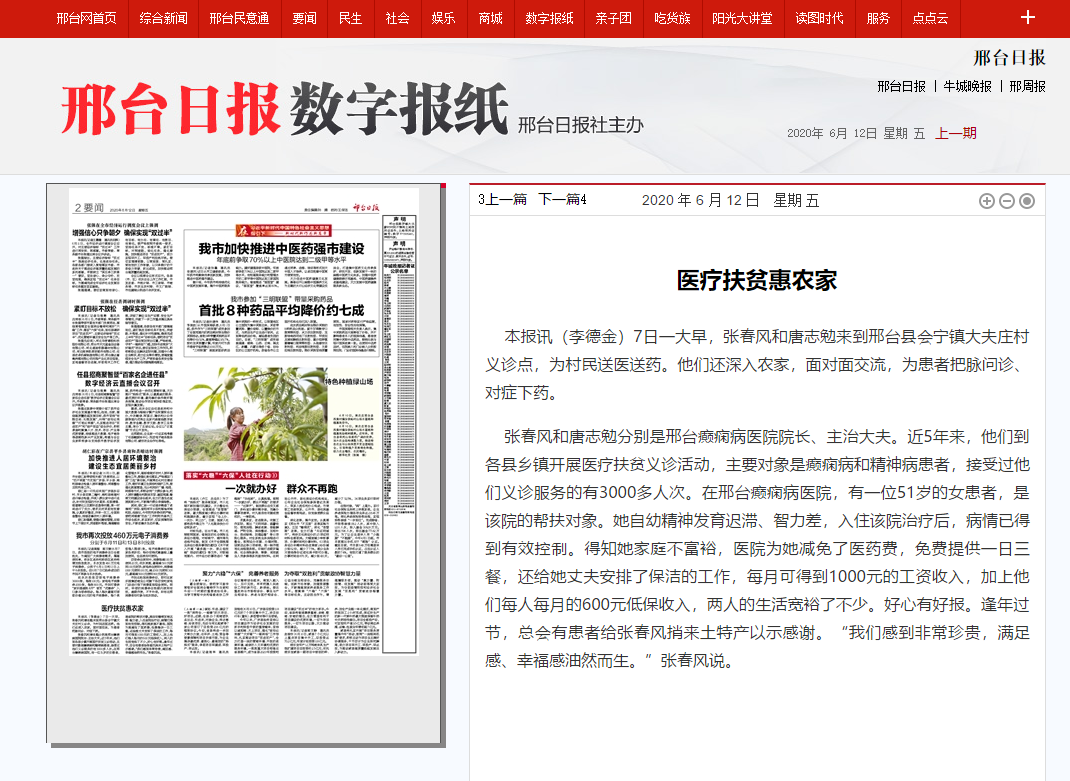Go to the previous issue via 上一期
Screen dimensions: 1070x781
tap(956, 133)
